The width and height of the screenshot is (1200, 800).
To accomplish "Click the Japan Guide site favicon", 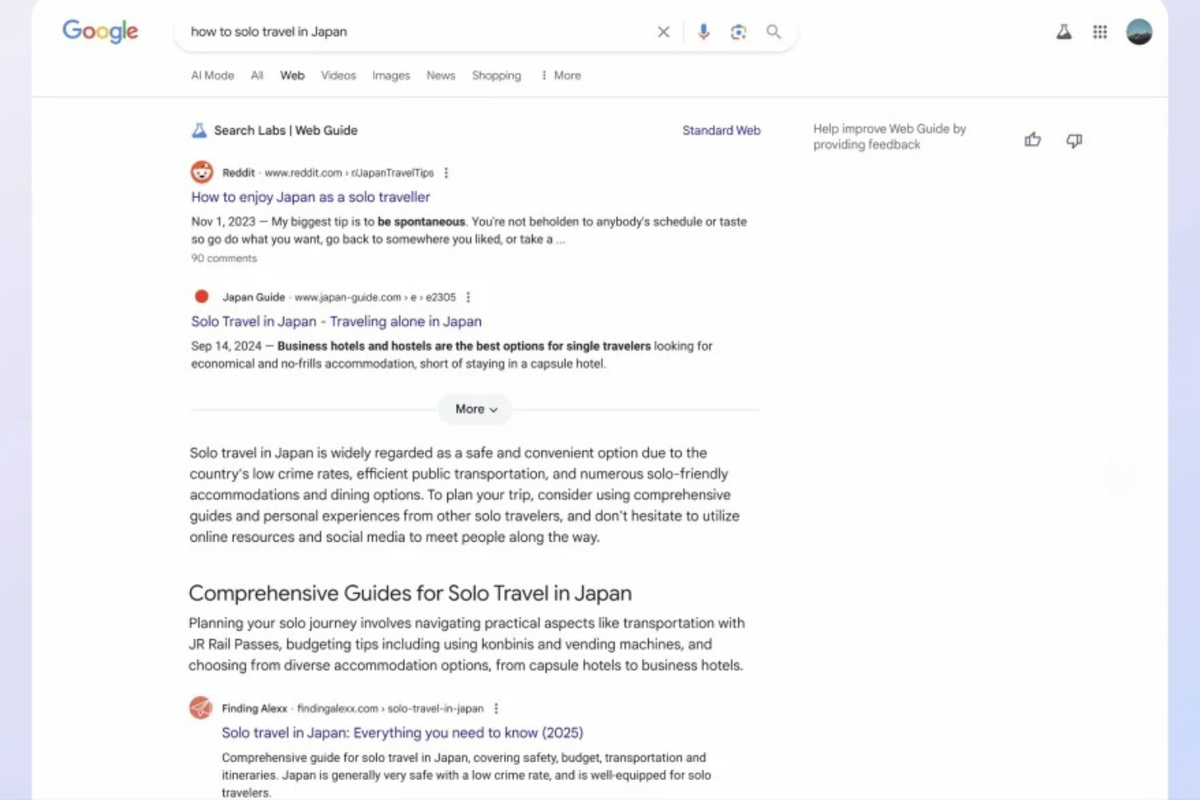I will click(x=201, y=296).
